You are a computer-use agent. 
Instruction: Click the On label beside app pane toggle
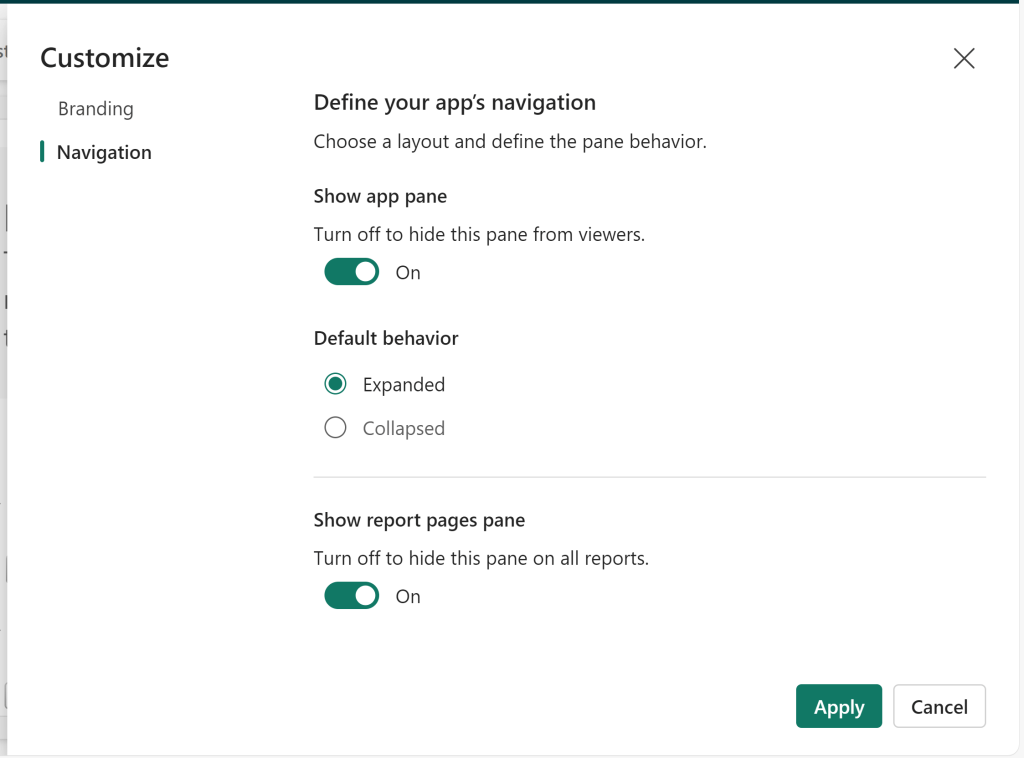(x=408, y=273)
